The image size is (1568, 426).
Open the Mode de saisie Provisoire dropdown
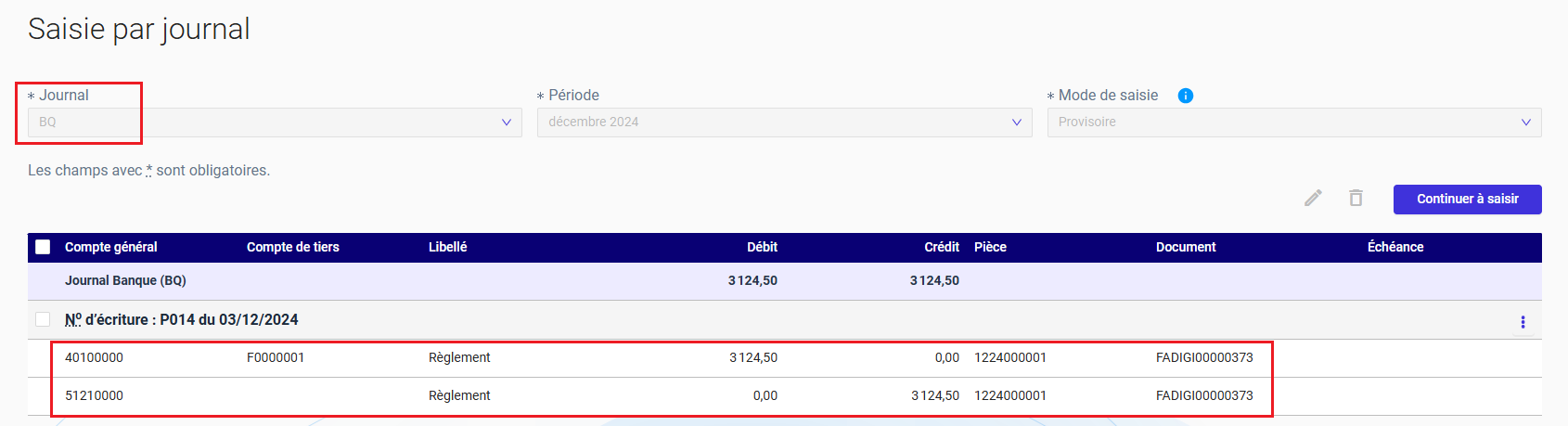(x=1294, y=123)
